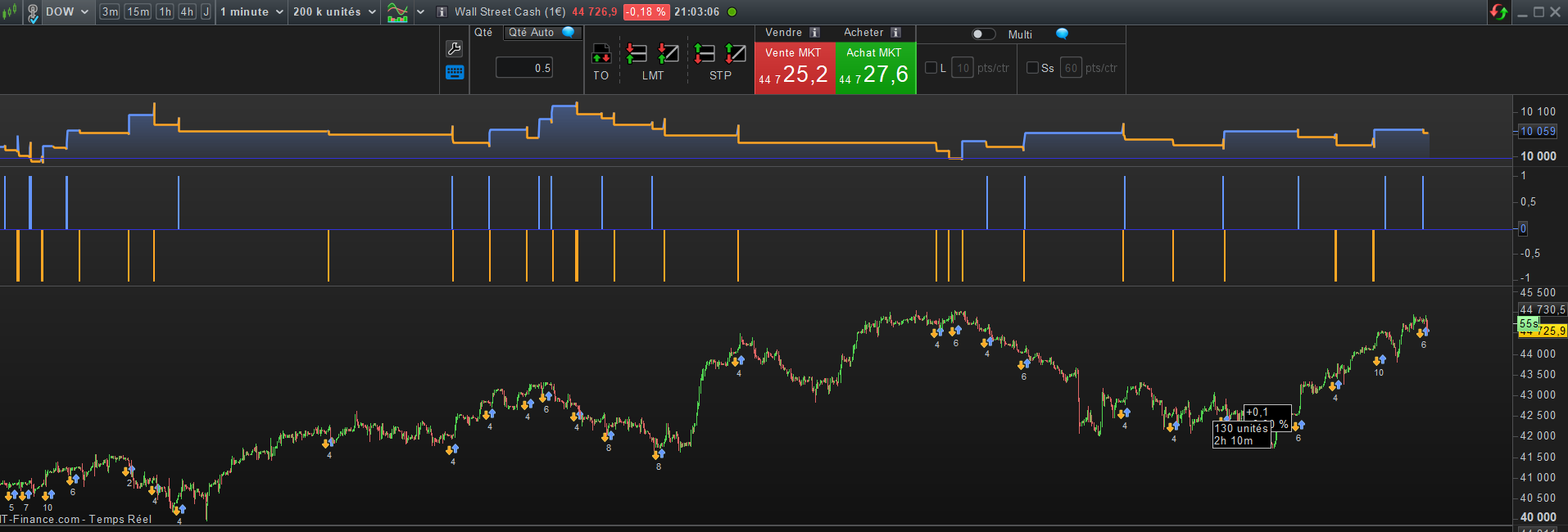Image resolution: width=1568 pixels, height=532 pixels.
Task: Switch to the 3m timeframe
Action: pyautogui.click(x=109, y=11)
